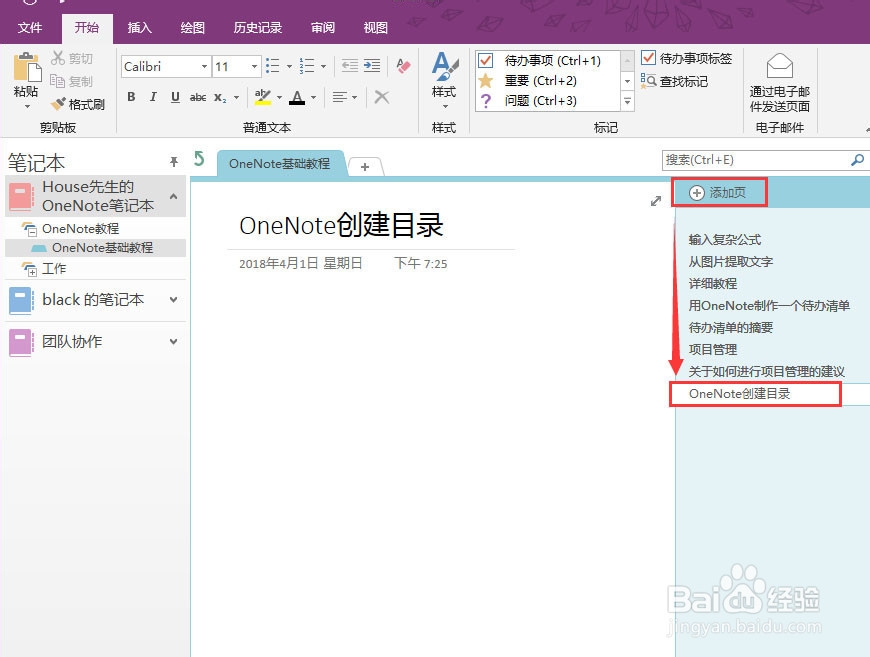
Task: Apply bold formatting
Action: 131,97
